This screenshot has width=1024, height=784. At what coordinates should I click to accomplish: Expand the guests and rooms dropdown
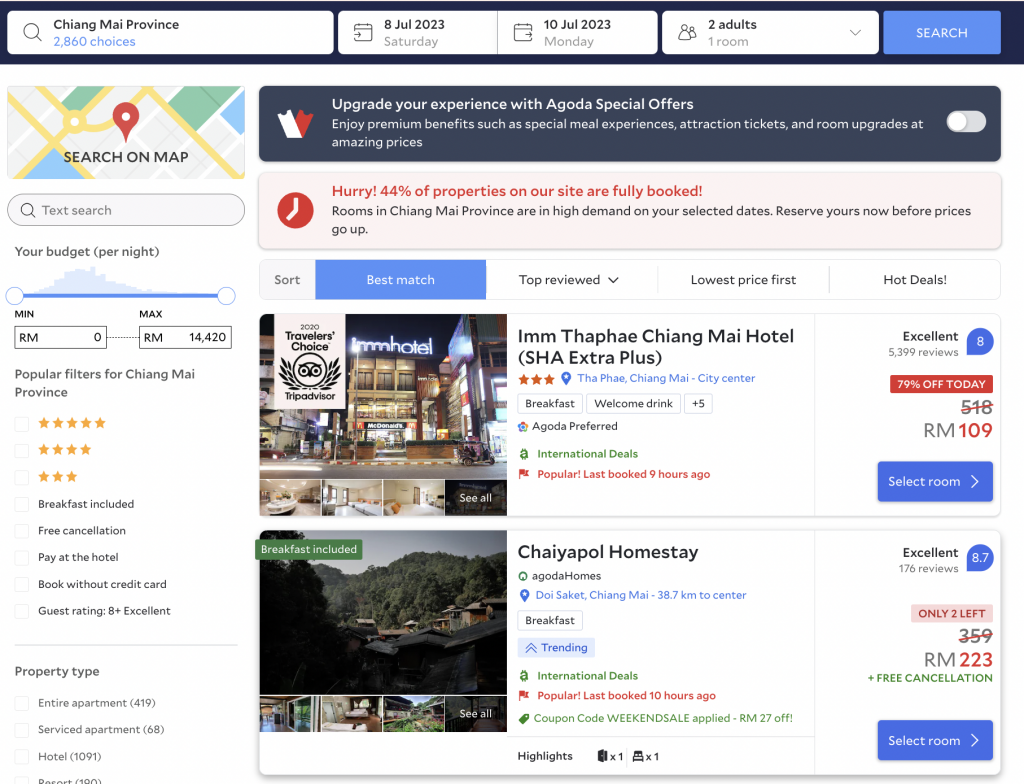pos(855,32)
